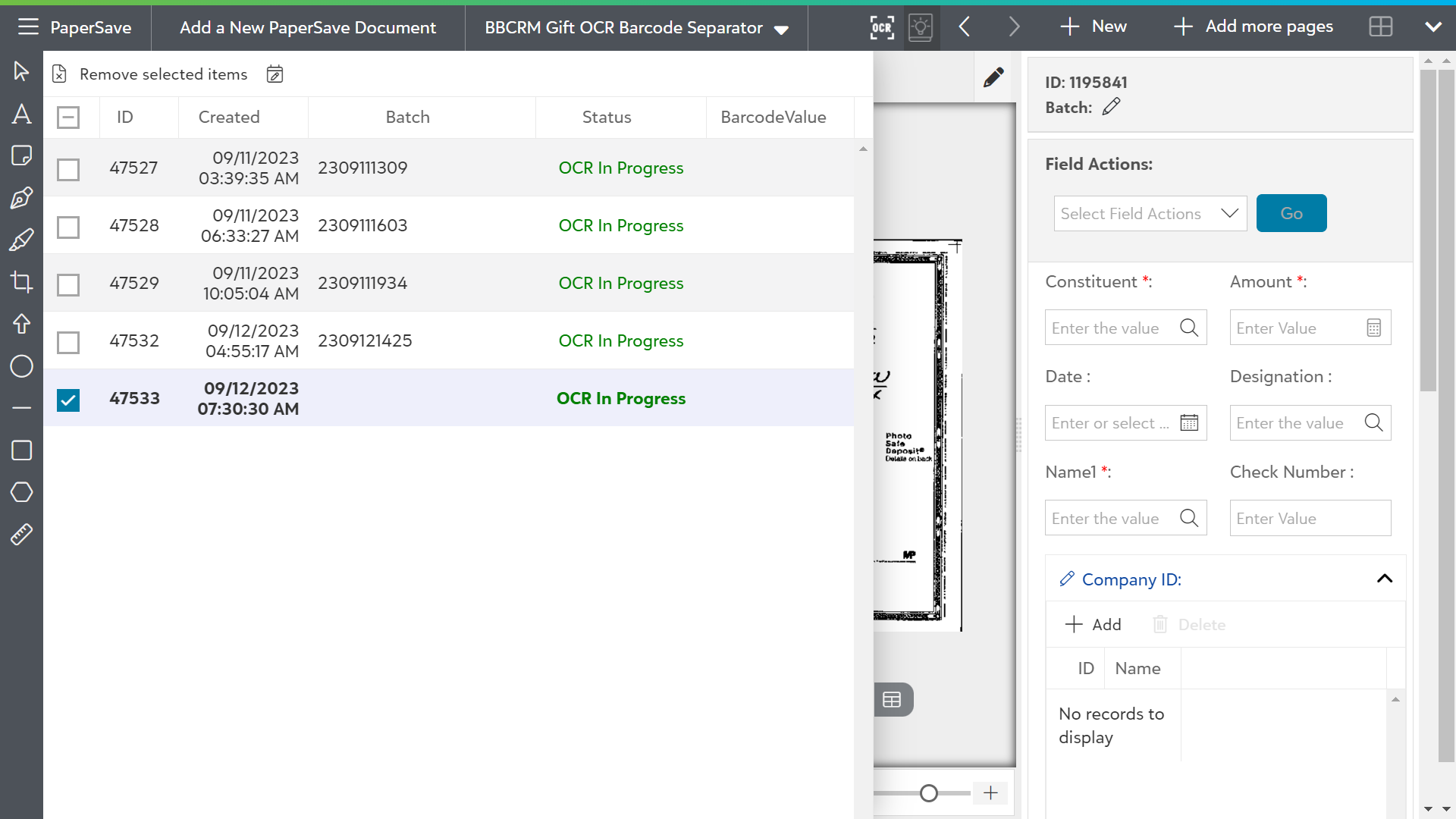Select the text annotation tool
Viewport: 1456px width, 819px height.
coord(21,115)
